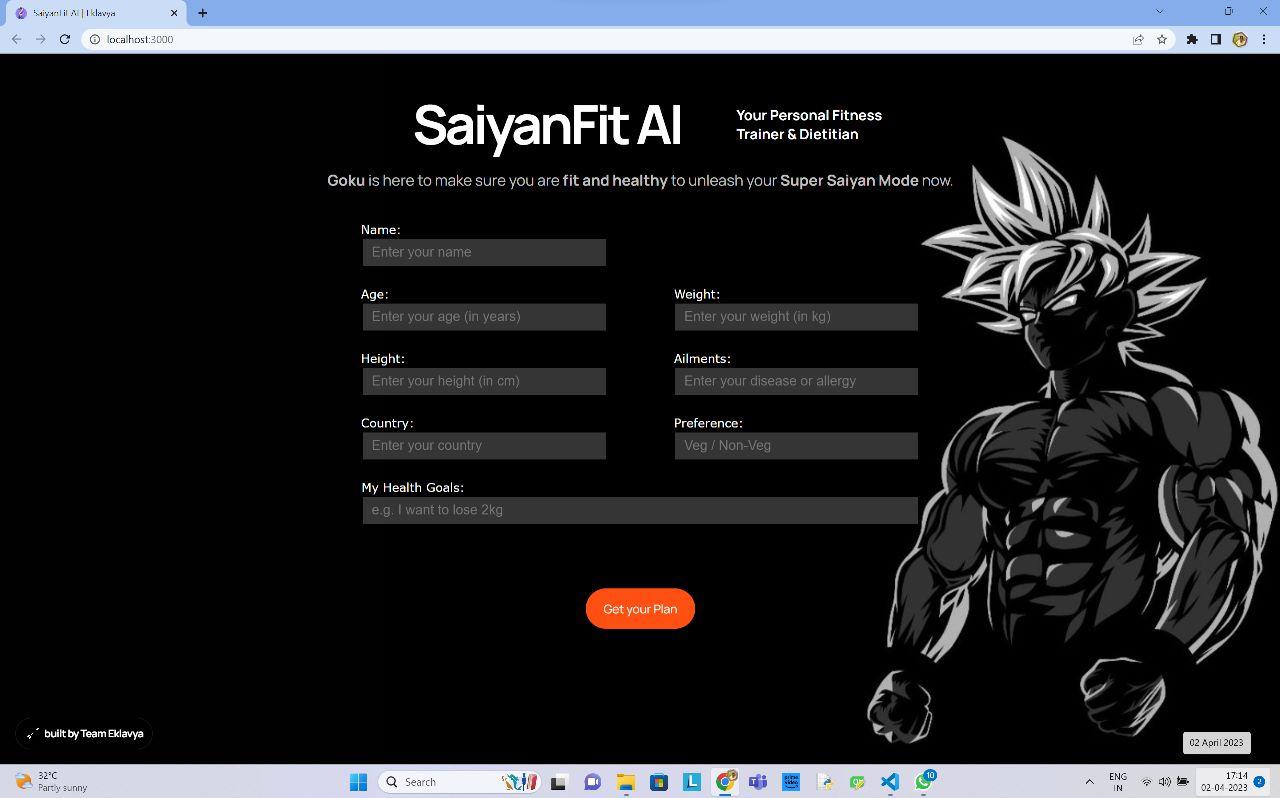This screenshot has width=1280, height=798.
Task: Open Microsoft Store from taskbar
Action: point(659,782)
